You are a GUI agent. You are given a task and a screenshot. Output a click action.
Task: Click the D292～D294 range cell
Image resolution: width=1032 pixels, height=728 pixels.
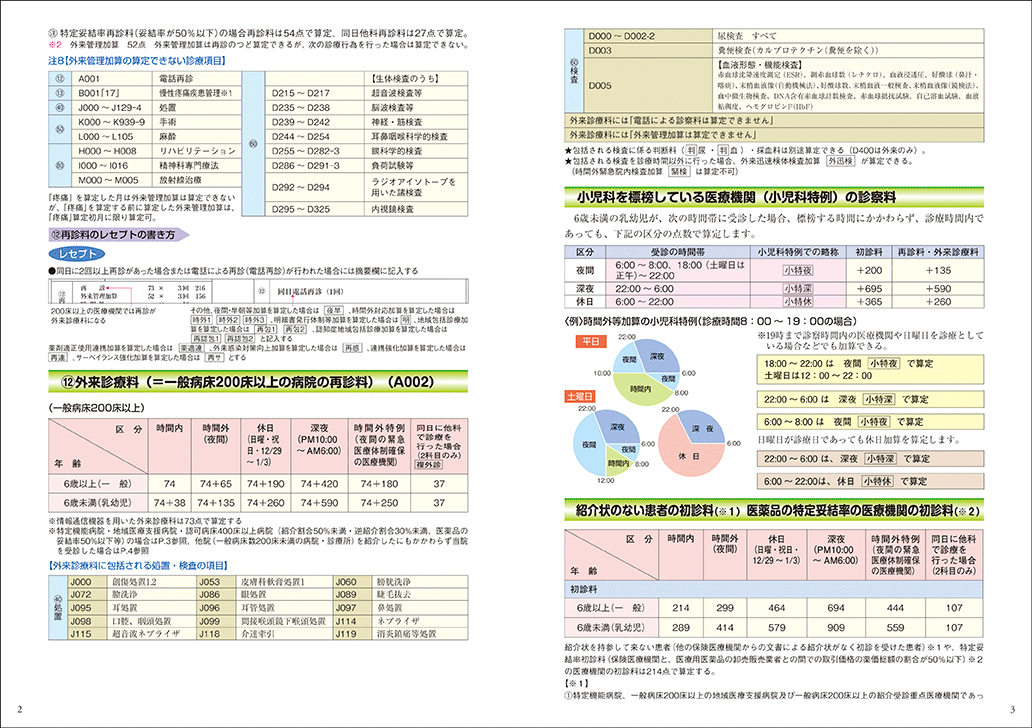[x=314, y=187]
